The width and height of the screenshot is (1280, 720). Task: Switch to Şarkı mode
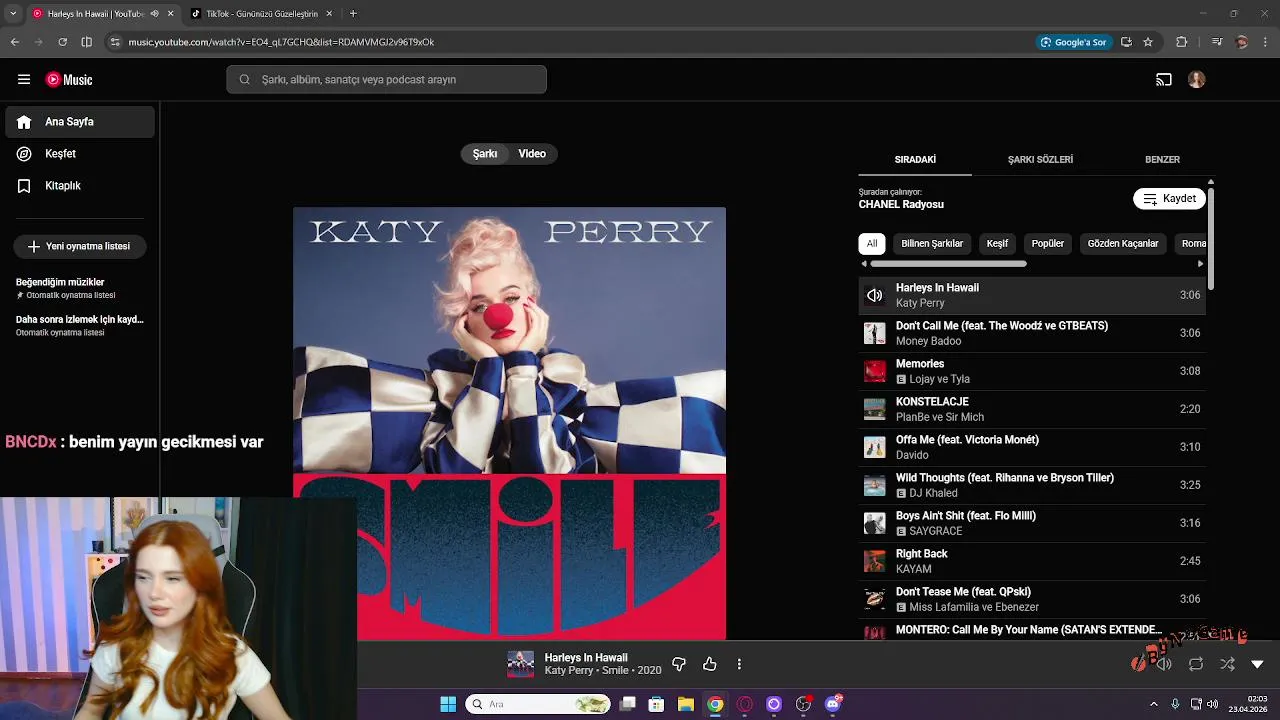point(485,154)
